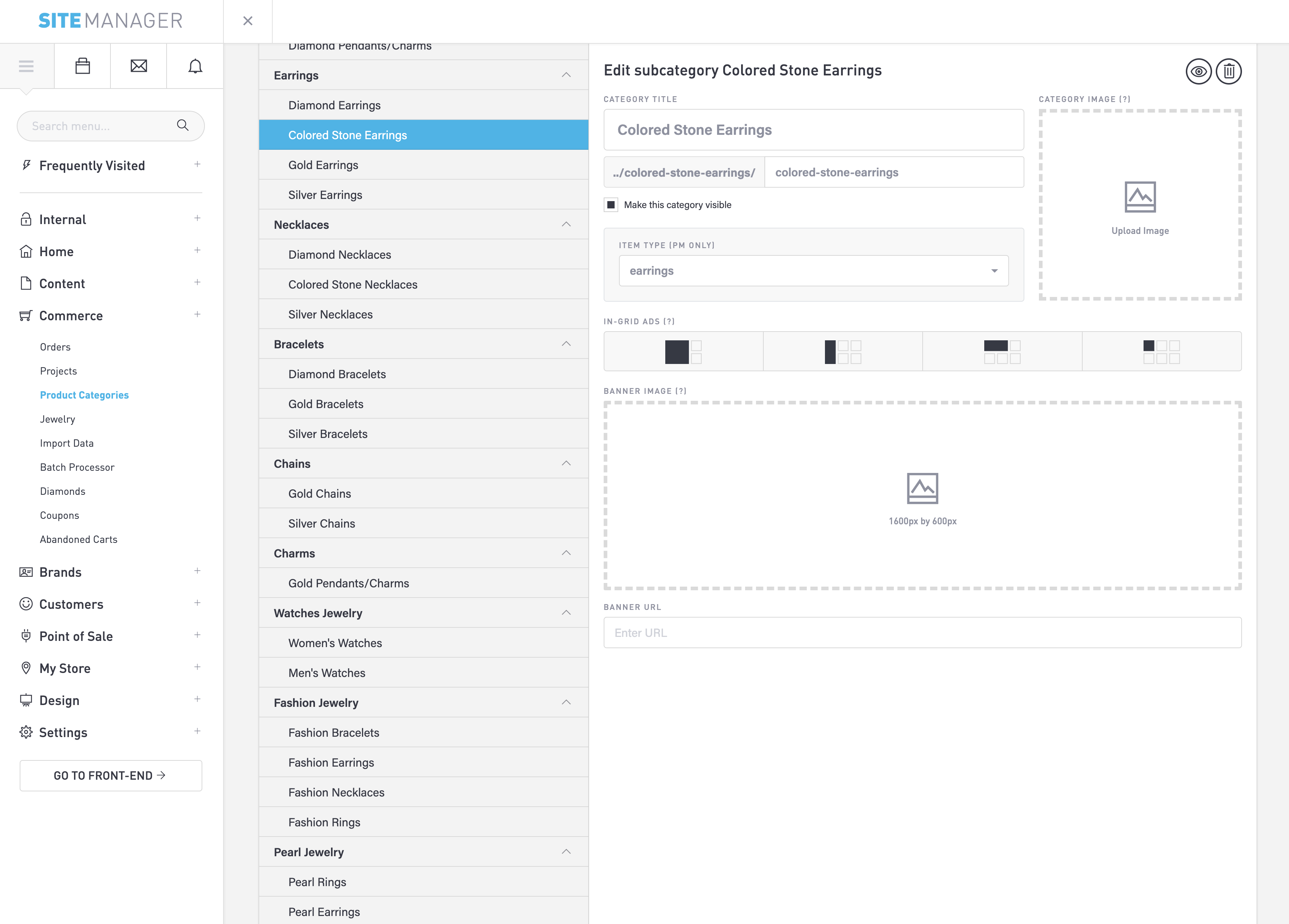The width and height of the screenshot is (1289, 924).
Task: Open the shopping bag orders icon
Action: (82, 66)
